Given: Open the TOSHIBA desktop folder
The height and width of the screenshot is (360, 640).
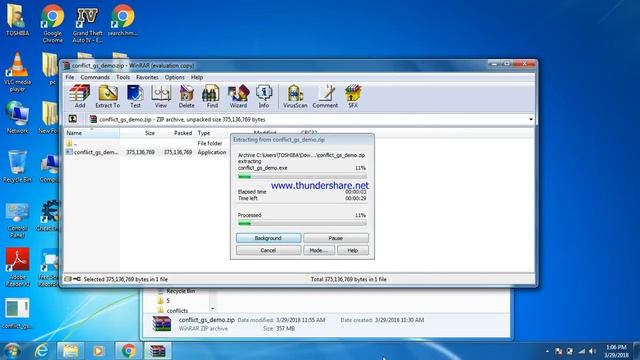Looking at the screenshot, I should [17, 20].
